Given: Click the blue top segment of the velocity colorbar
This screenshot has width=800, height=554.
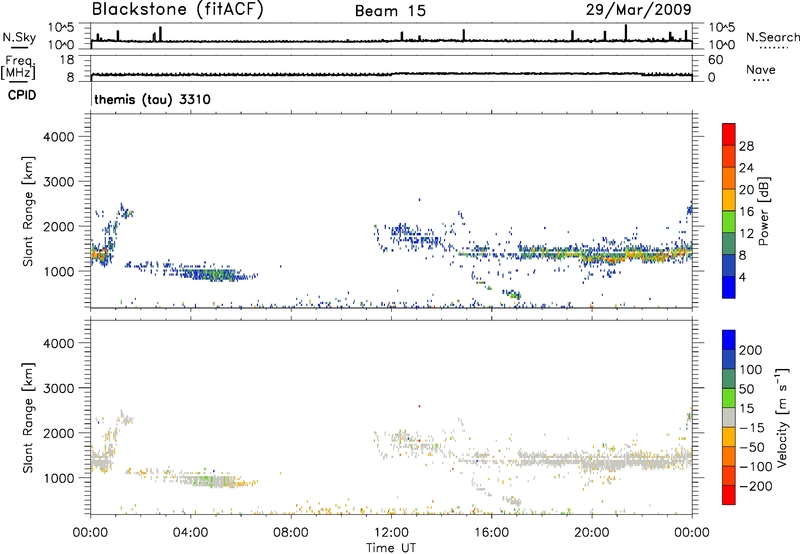Looking at the screenshot, I should pyautogui.click(x=729, y=340).
